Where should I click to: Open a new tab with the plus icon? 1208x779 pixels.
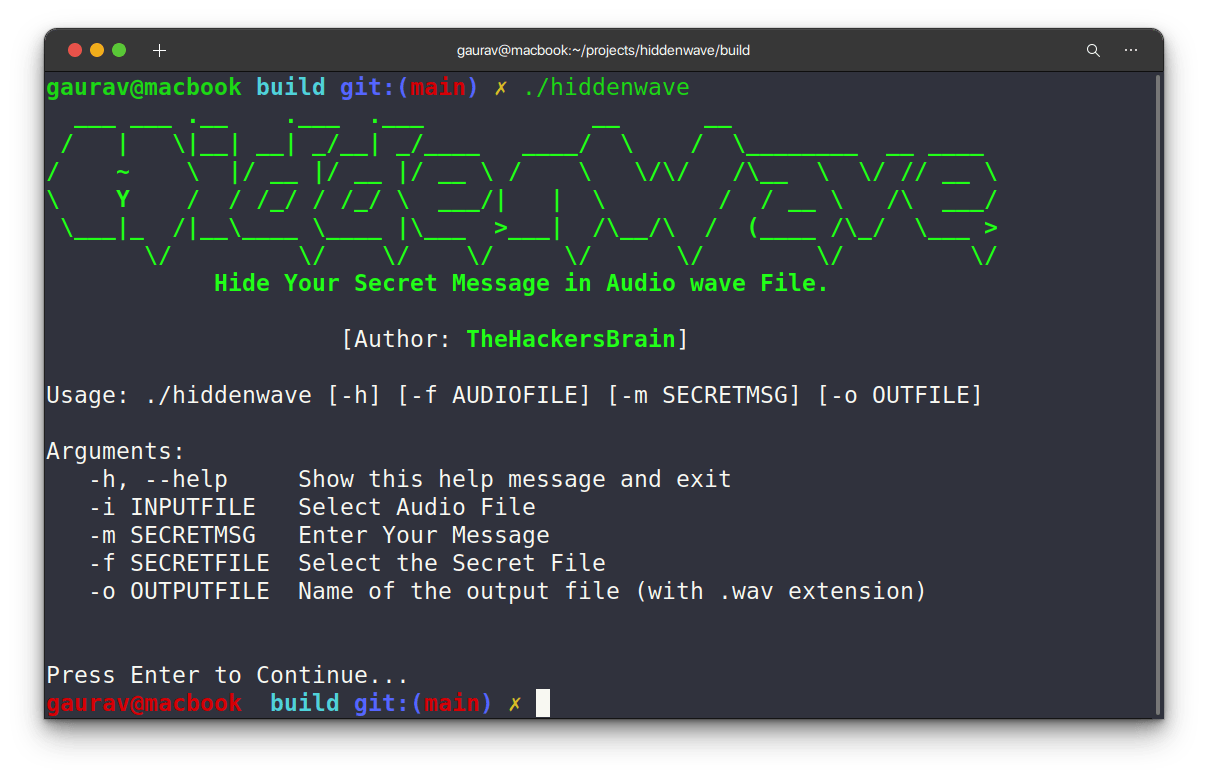(x=160, y=50)
